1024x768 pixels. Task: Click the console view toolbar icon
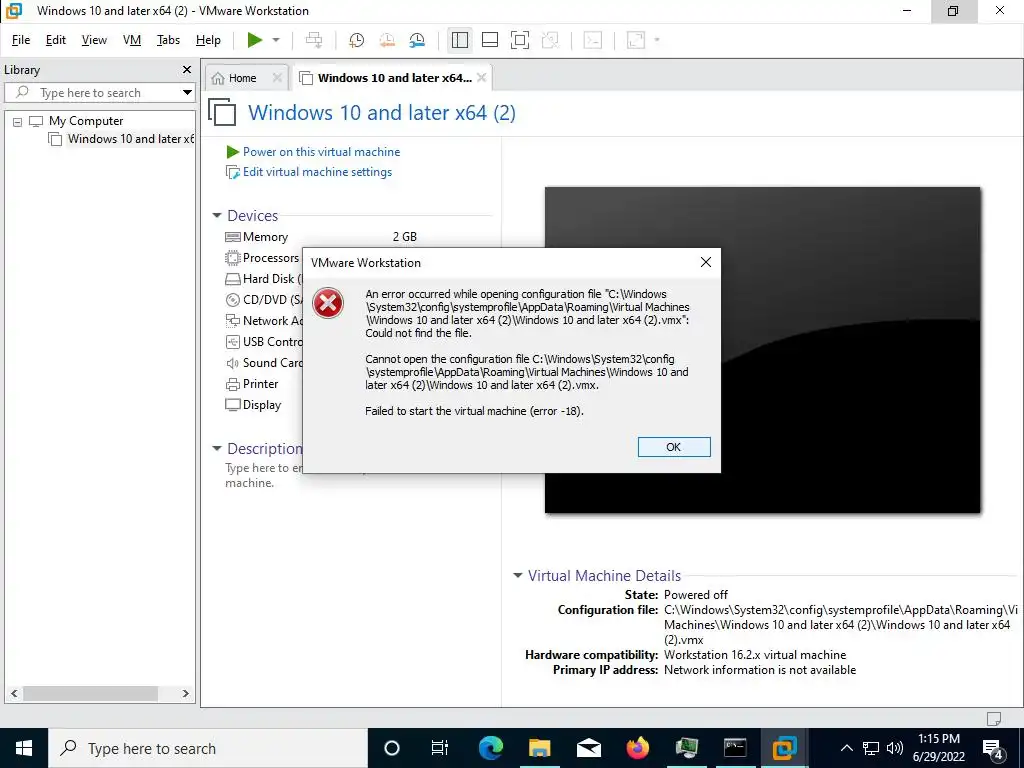(x=592, y=40)
